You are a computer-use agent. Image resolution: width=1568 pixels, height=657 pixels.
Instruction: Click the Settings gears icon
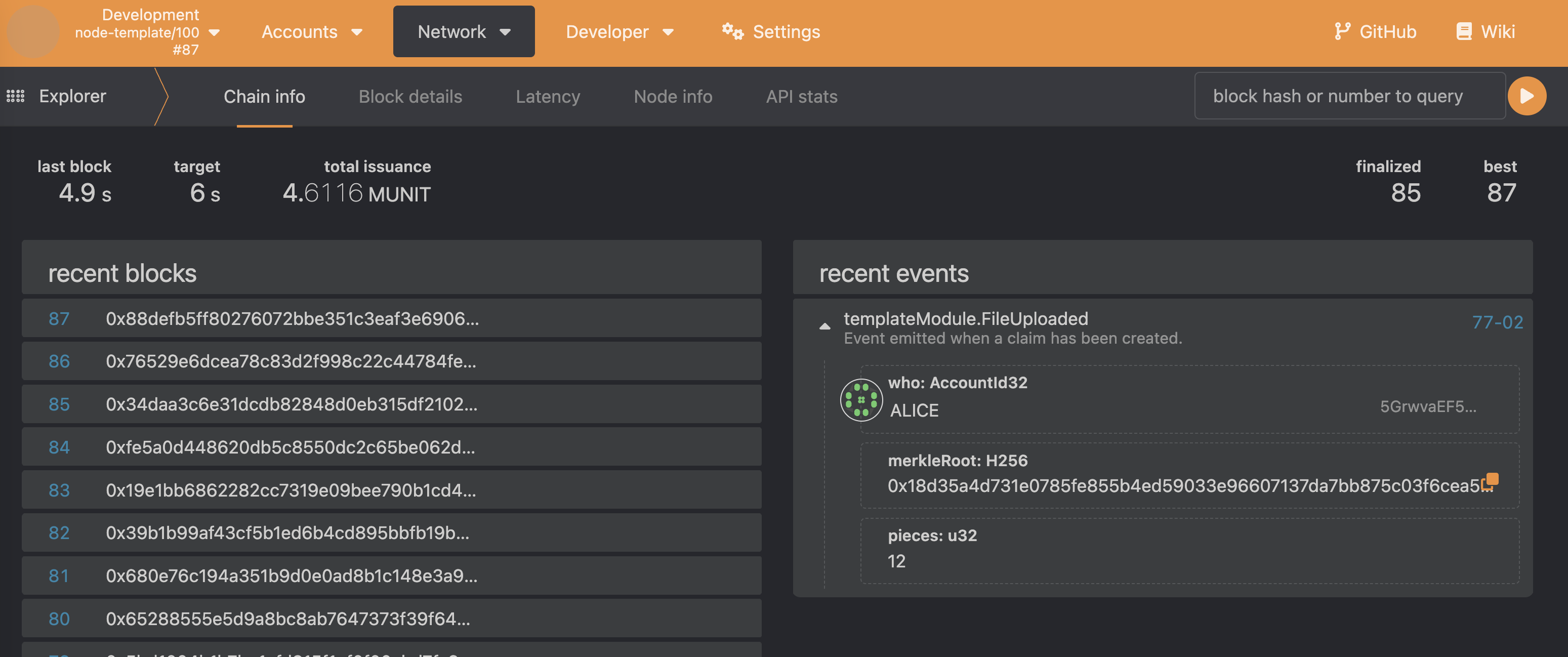click(x=732, y=31)
